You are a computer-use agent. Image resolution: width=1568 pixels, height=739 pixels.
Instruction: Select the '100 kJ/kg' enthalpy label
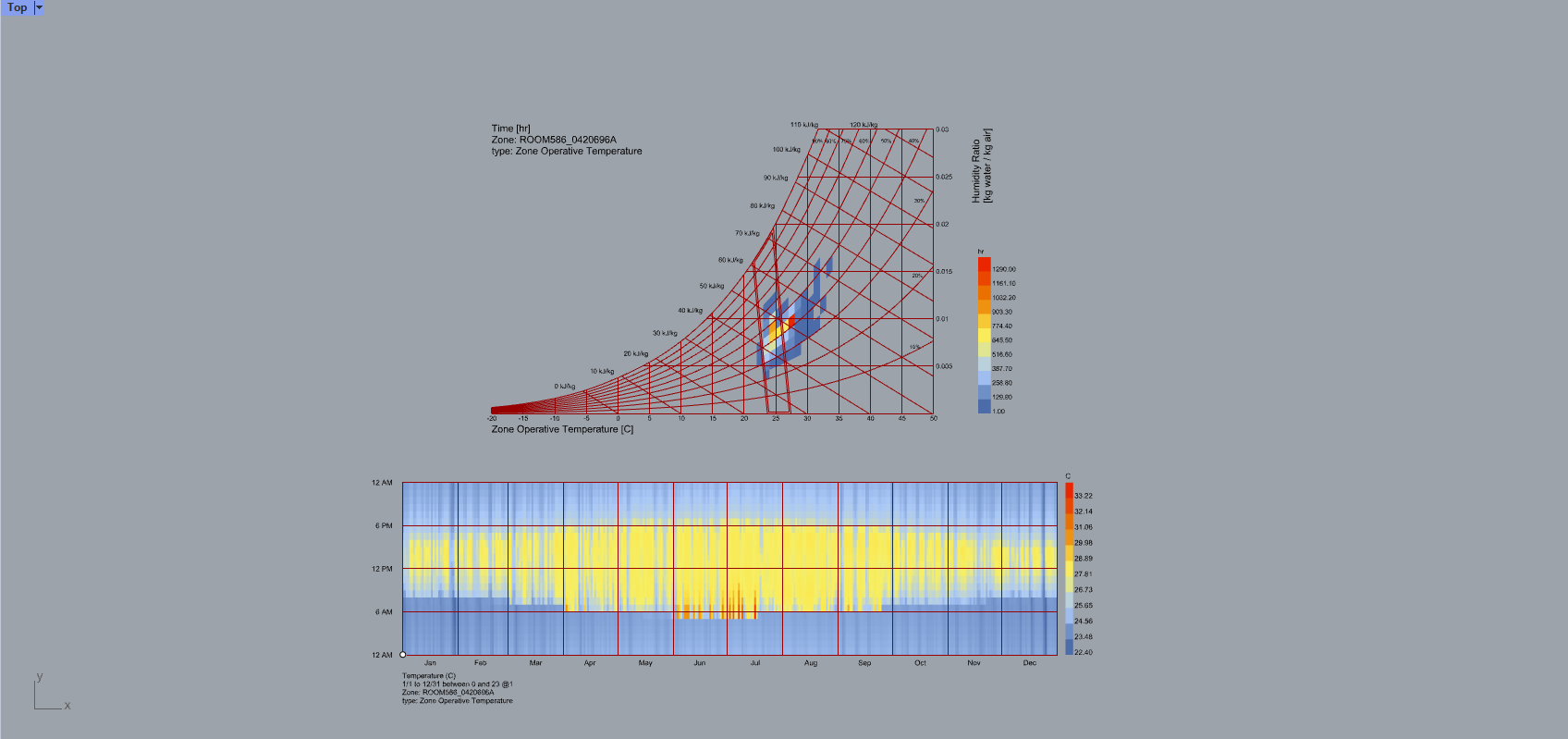786,149
